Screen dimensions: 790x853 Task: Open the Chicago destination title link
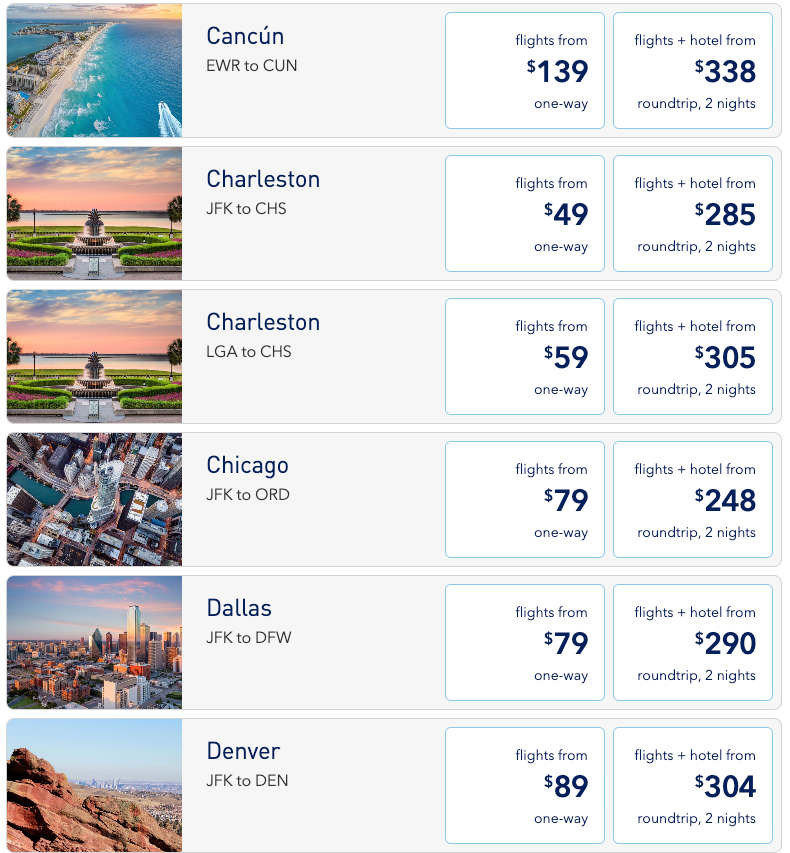[248, 466]
